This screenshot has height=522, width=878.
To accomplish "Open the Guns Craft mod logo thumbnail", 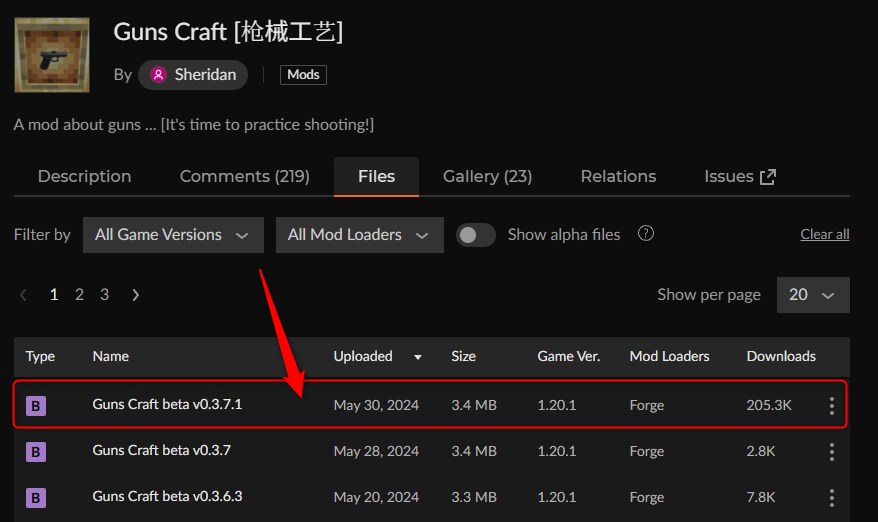I will click(52, 55).
